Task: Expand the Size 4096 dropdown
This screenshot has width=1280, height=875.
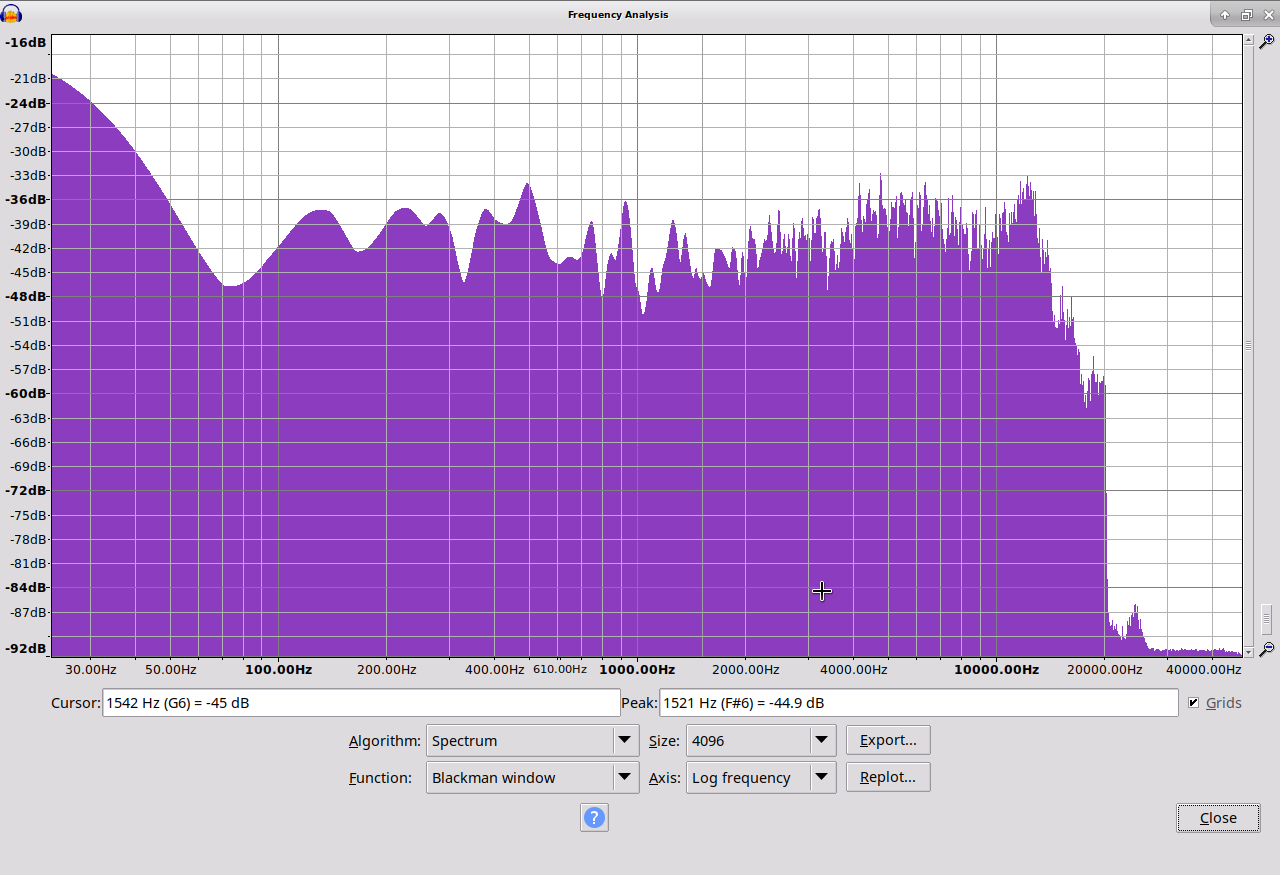Action: click(x=760, y=741)
